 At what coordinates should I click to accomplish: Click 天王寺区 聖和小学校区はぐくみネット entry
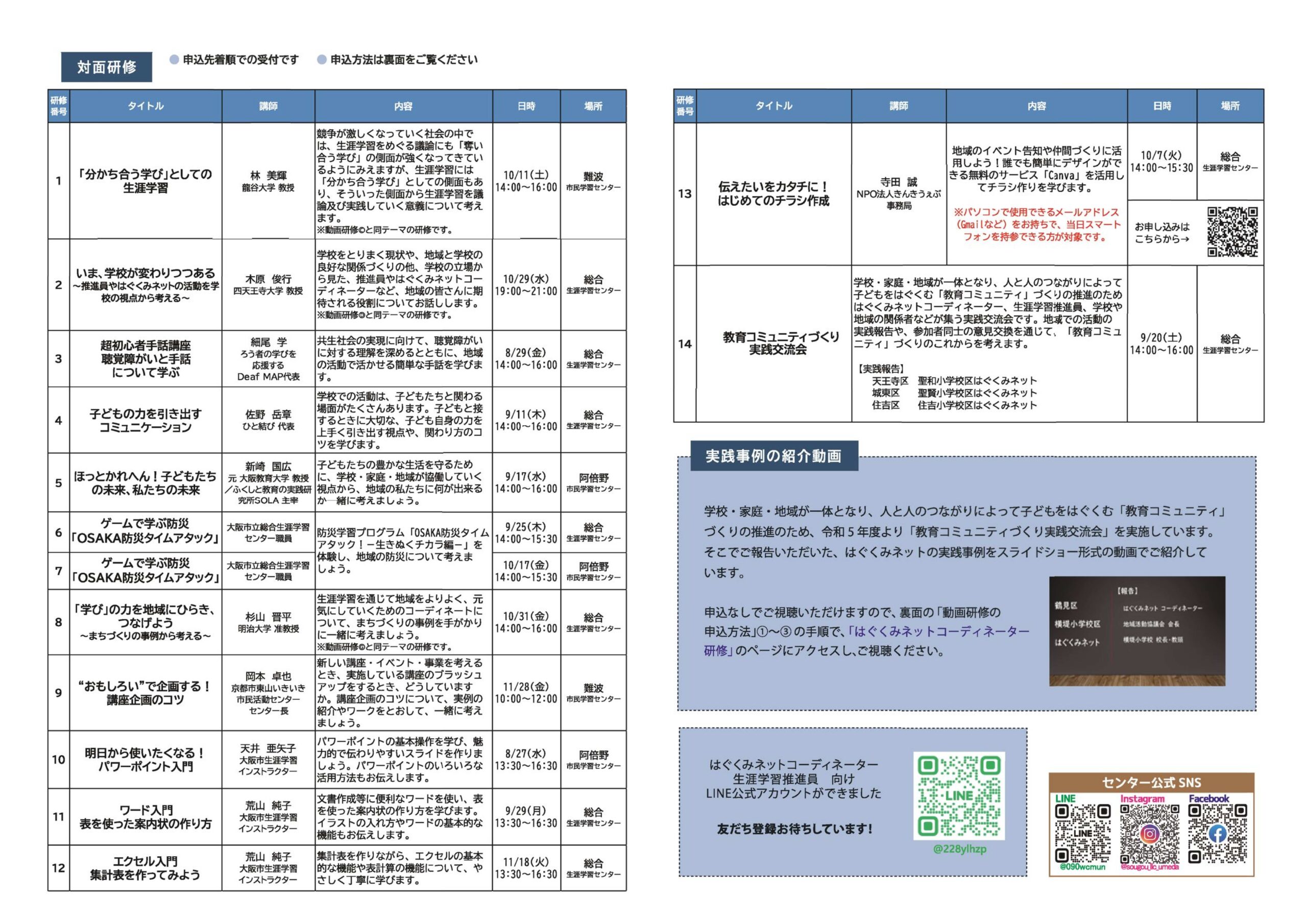(954, 381)
